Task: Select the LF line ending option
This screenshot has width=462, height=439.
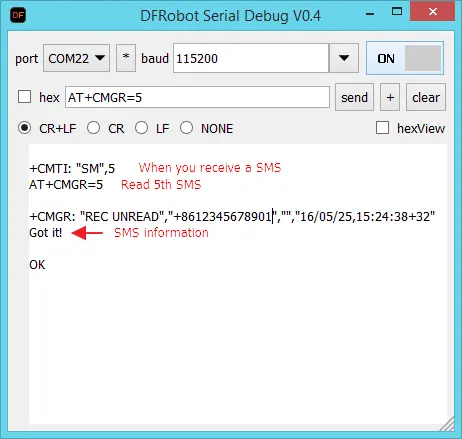Action: pos(141,128)
